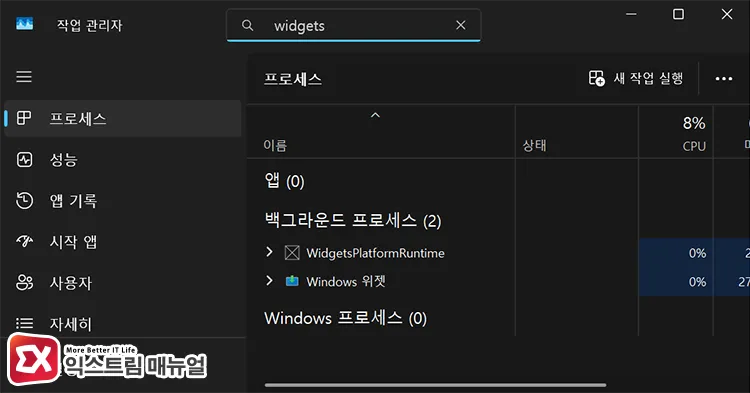This screenshot has width=750, height=393.
Task: Click the 프로세스 page title
Action: (293, 79)
